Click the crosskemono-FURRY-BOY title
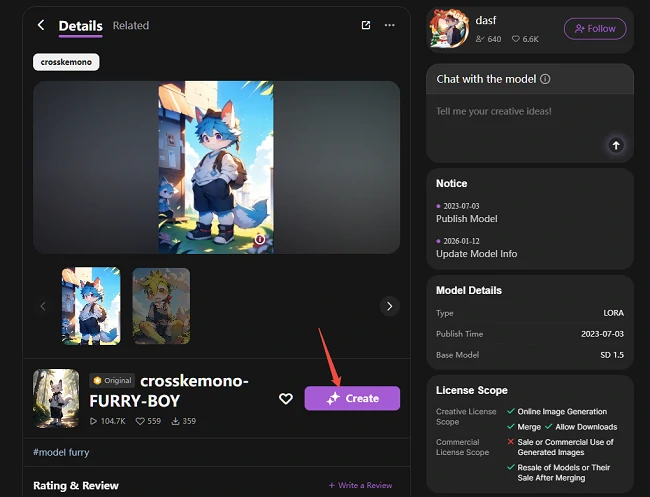The width and height of the screenshot is (650, 497). tap(169, 390)
